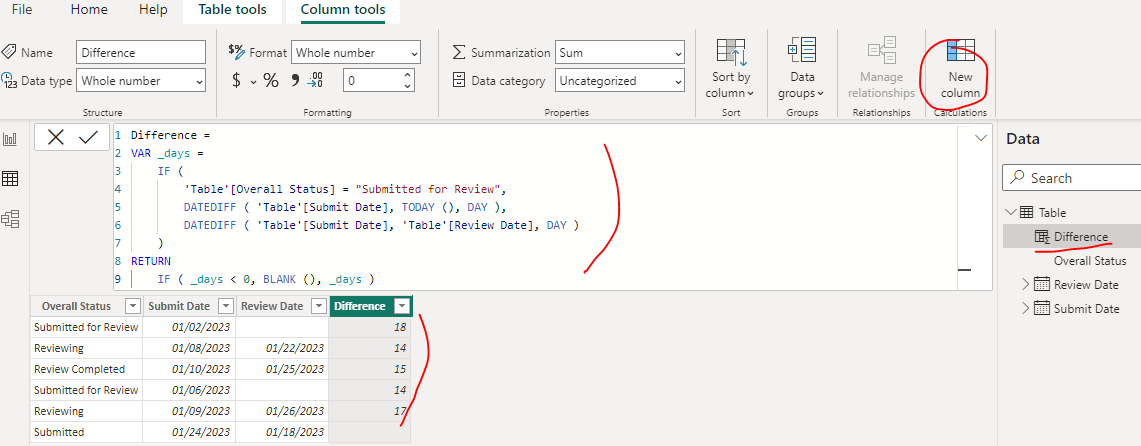Switch to Table view icon
This screenshot has height=446, width=1141.
coord(11,178)
